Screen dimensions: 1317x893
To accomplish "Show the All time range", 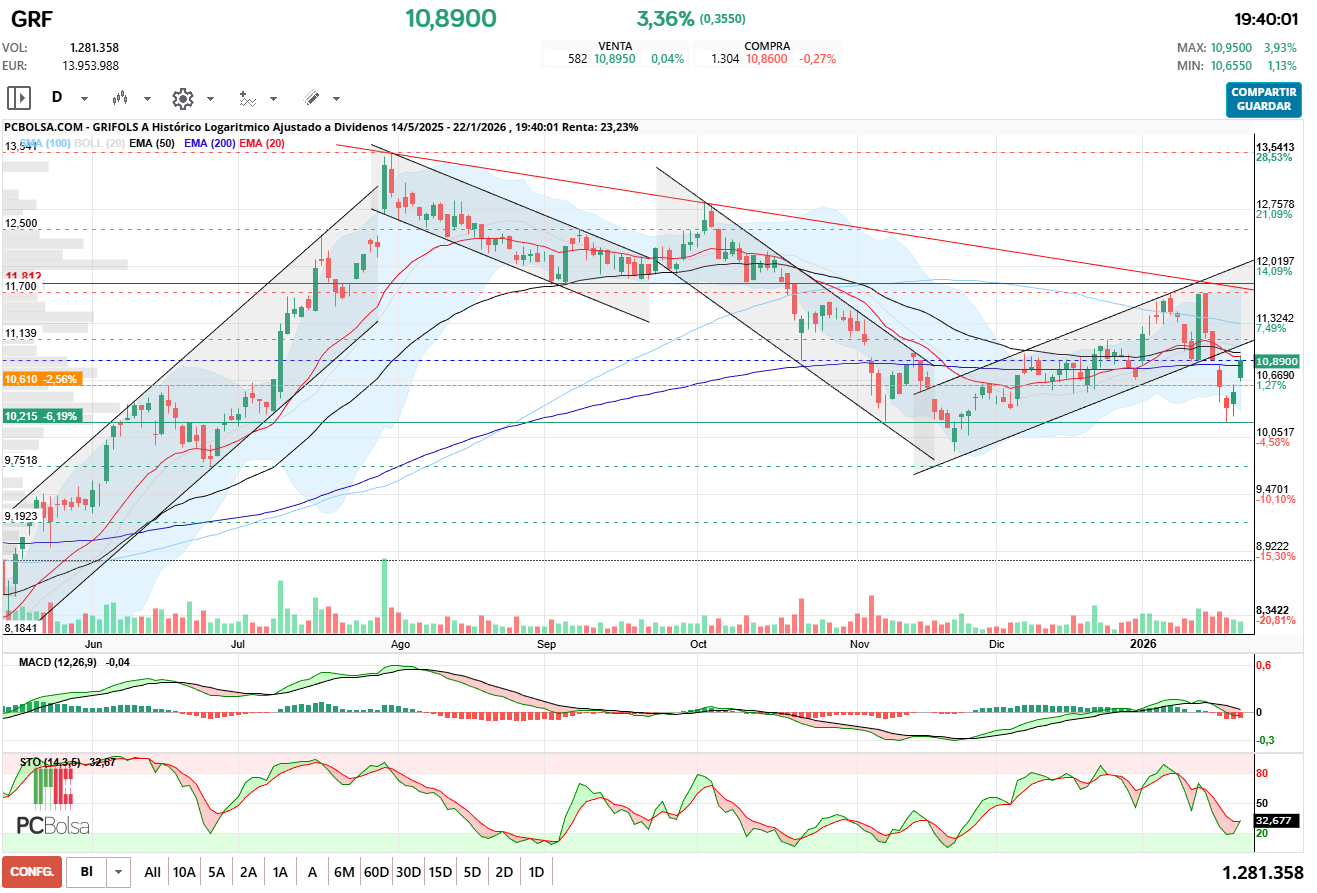I will [x=152, y=872].
